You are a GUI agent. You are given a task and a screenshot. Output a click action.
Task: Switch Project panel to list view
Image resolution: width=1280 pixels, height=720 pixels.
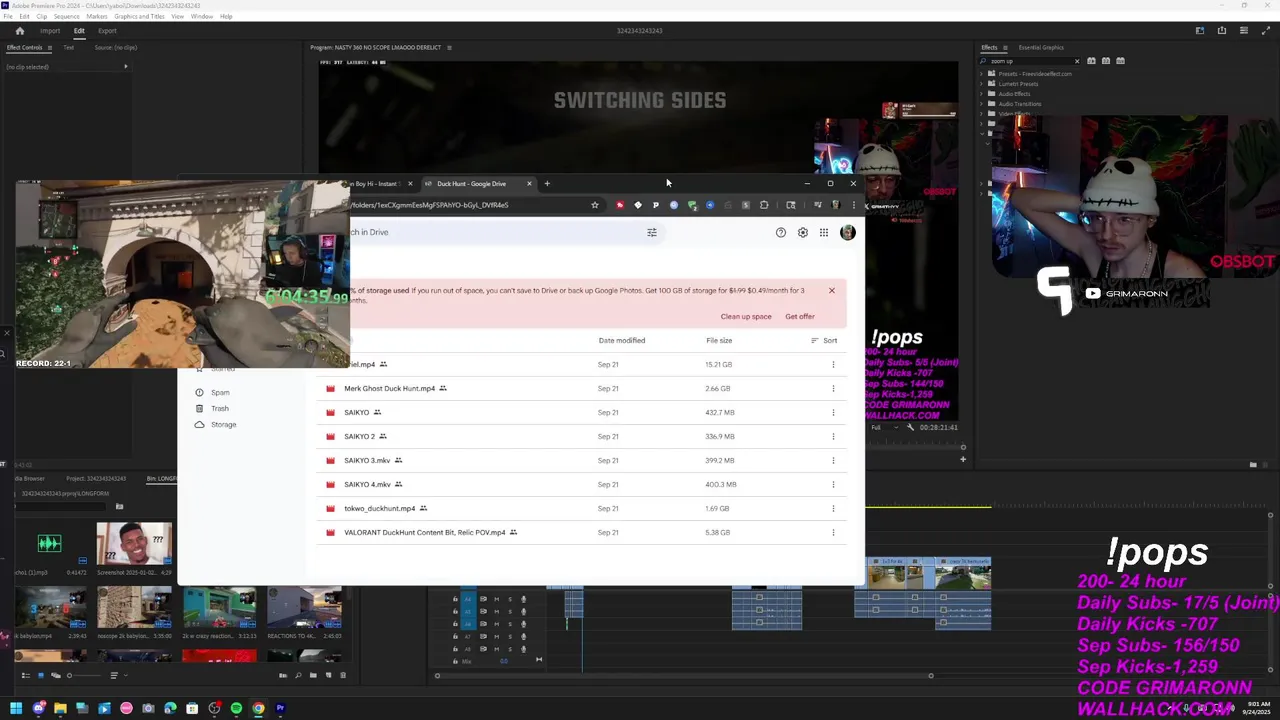(x=26, y=675)
